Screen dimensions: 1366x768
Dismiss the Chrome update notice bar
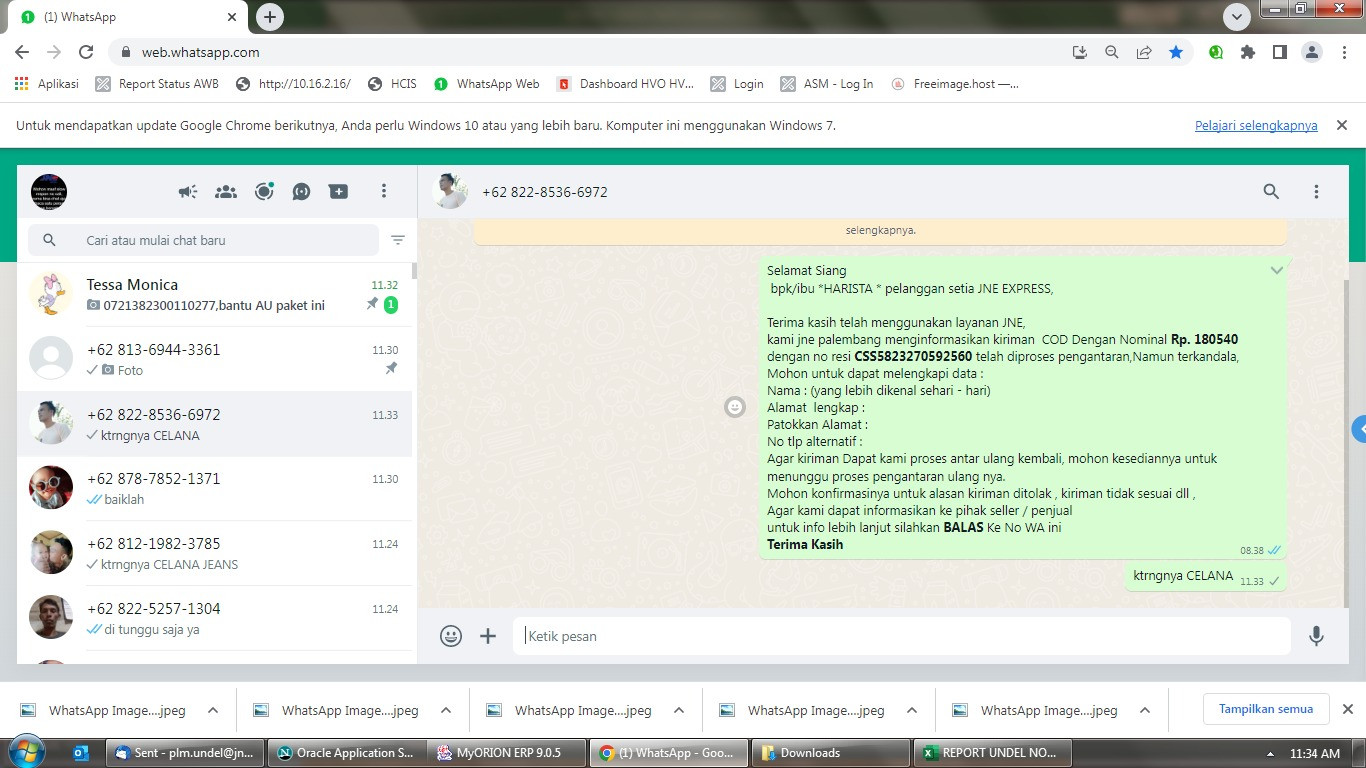(1342, 126)
